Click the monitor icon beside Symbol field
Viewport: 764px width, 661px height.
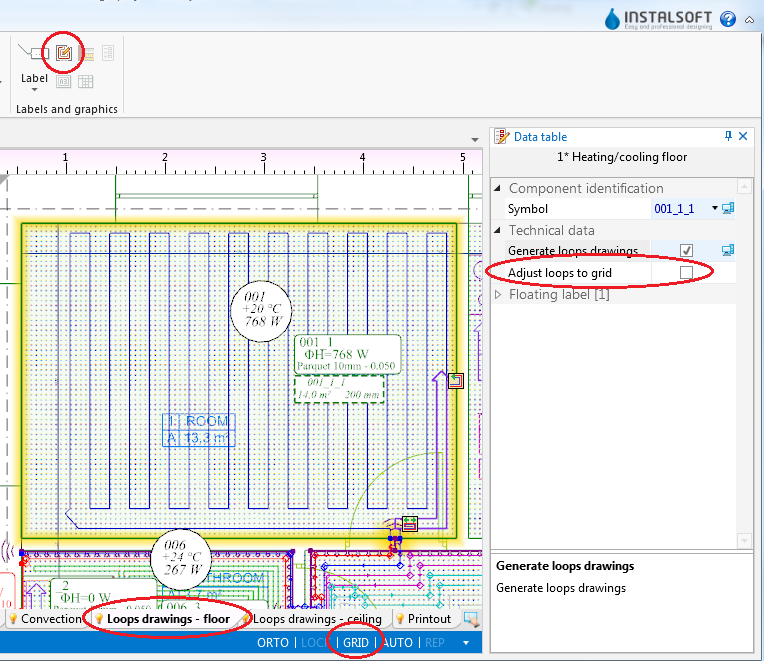tap(728, 208)
